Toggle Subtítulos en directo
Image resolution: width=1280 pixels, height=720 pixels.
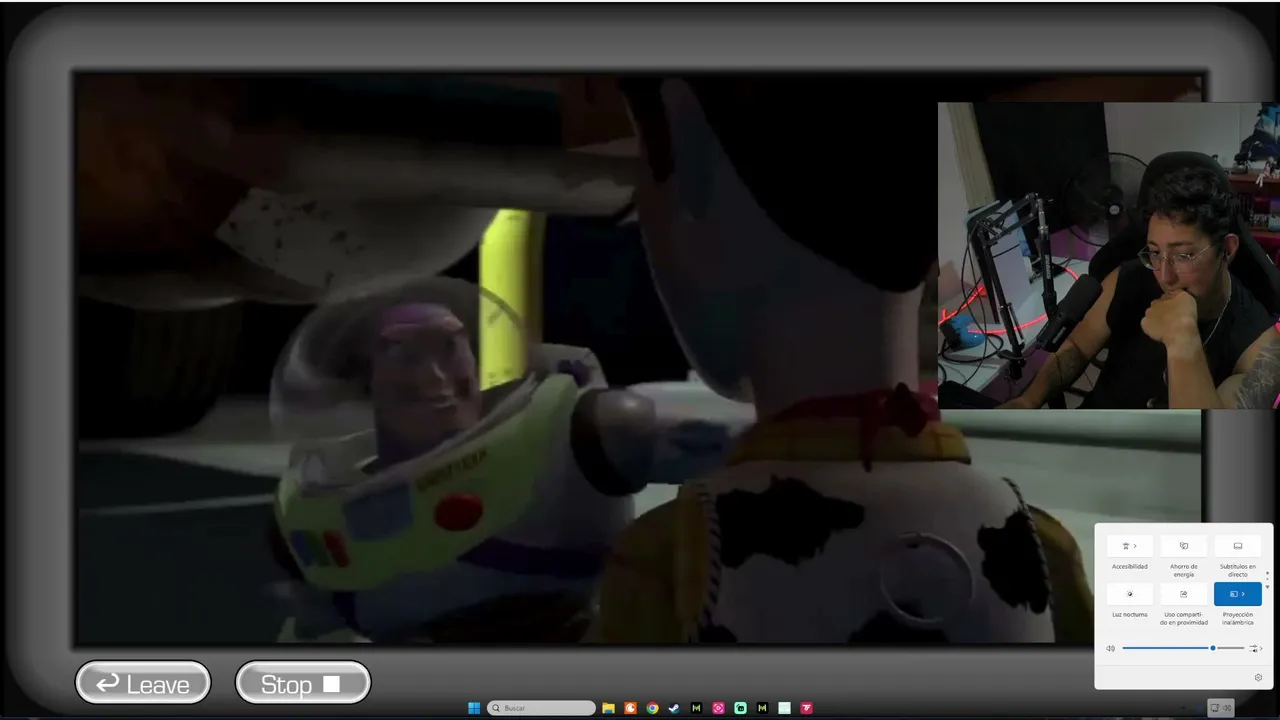click(1238, 546)
